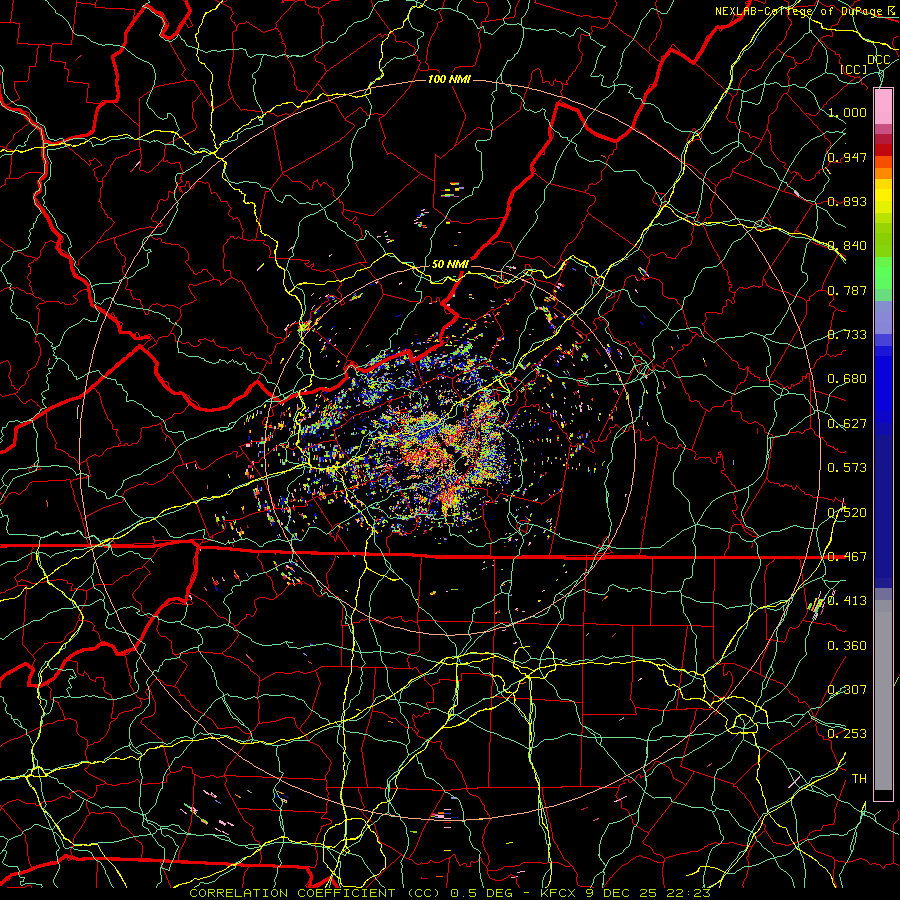Click the 0.360 scale value

847,646
